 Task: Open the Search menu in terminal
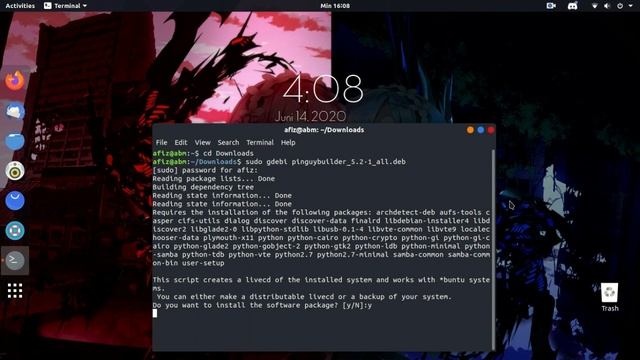[x=228, y=142]
